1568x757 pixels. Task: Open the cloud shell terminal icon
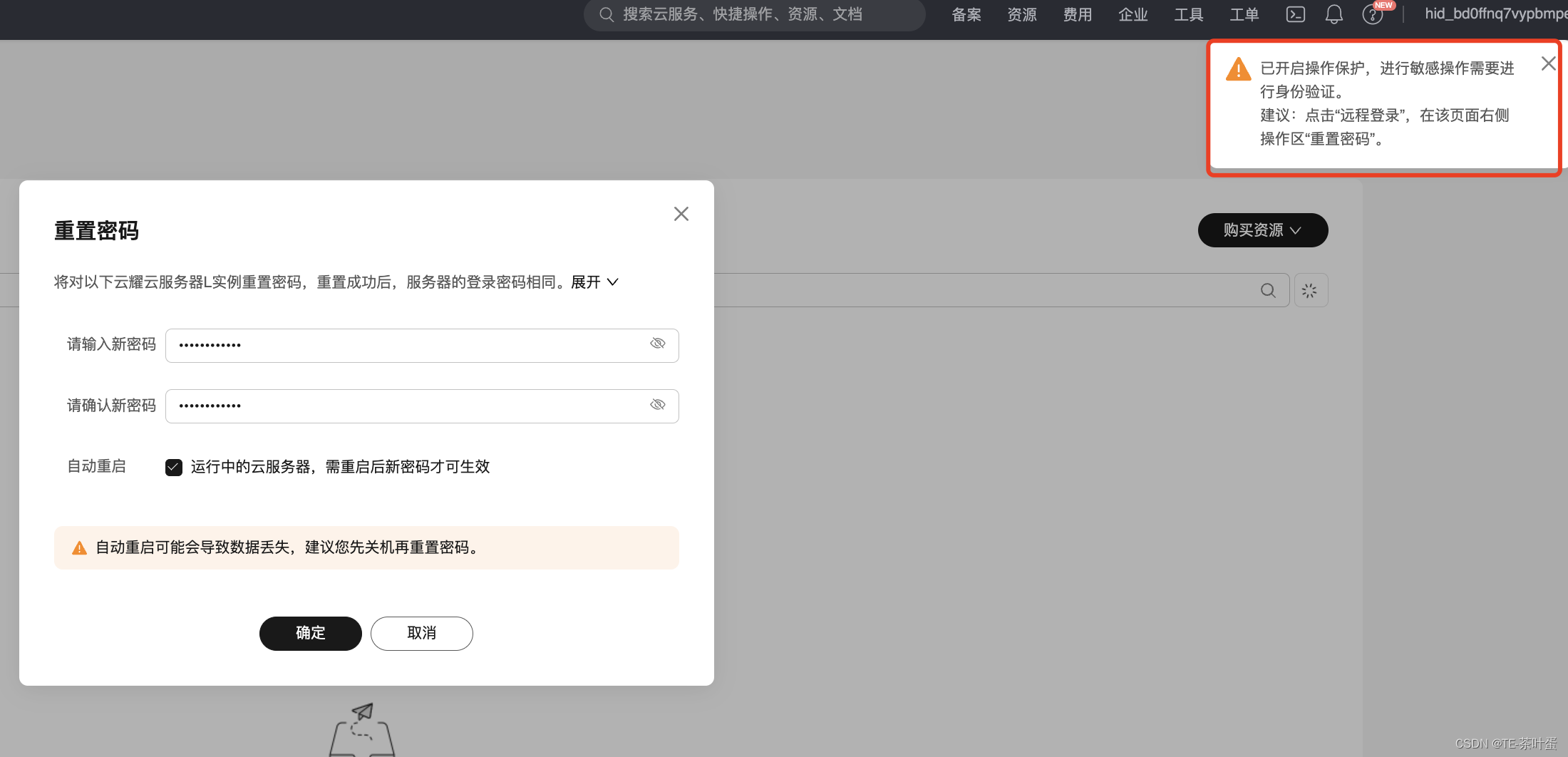[1296, 14]
